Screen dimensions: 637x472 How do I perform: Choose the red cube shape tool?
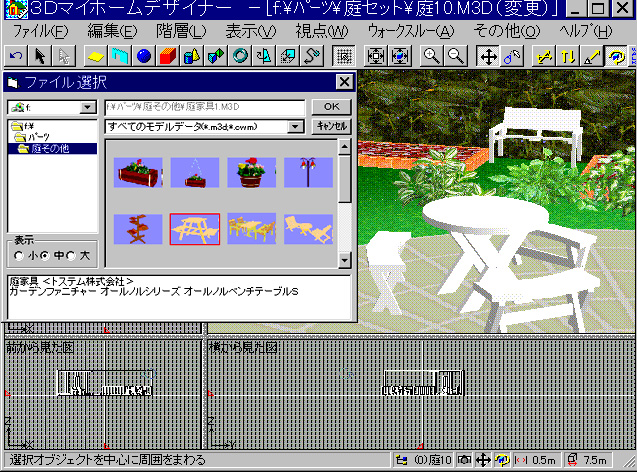click(168, 56)
